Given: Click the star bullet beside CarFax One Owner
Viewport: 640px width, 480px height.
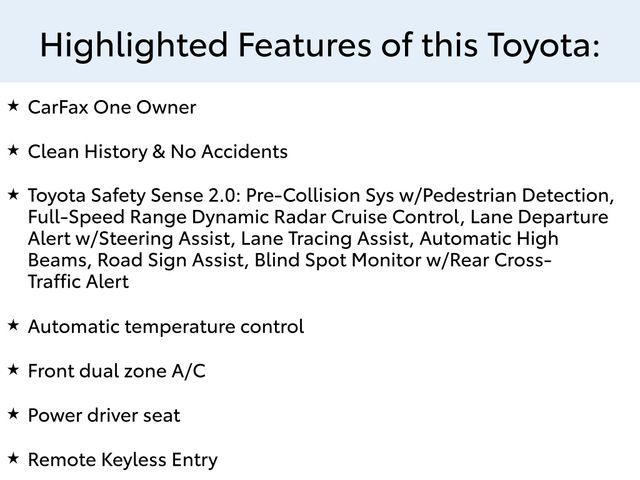Looking at the screenshot, I should click(12, 105).
